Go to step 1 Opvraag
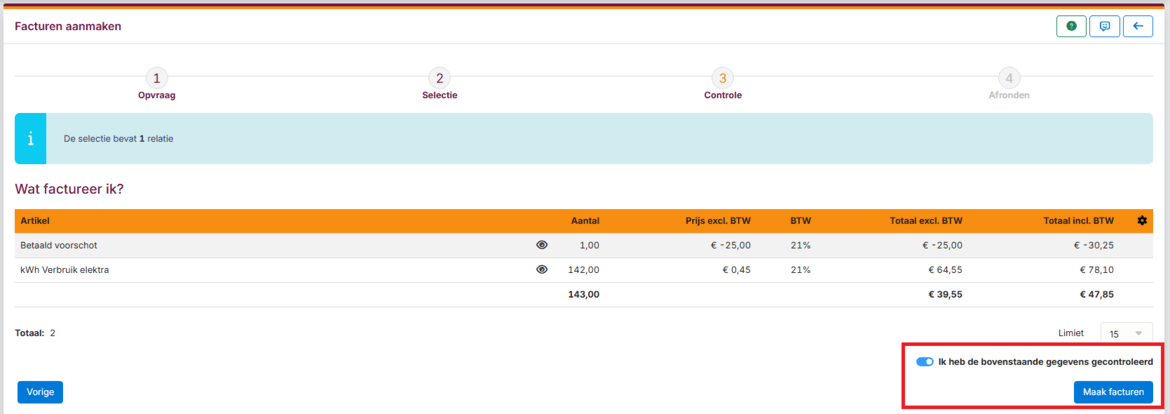Image resolution: width=1170 pixels, height=414 pixels. 157,84
